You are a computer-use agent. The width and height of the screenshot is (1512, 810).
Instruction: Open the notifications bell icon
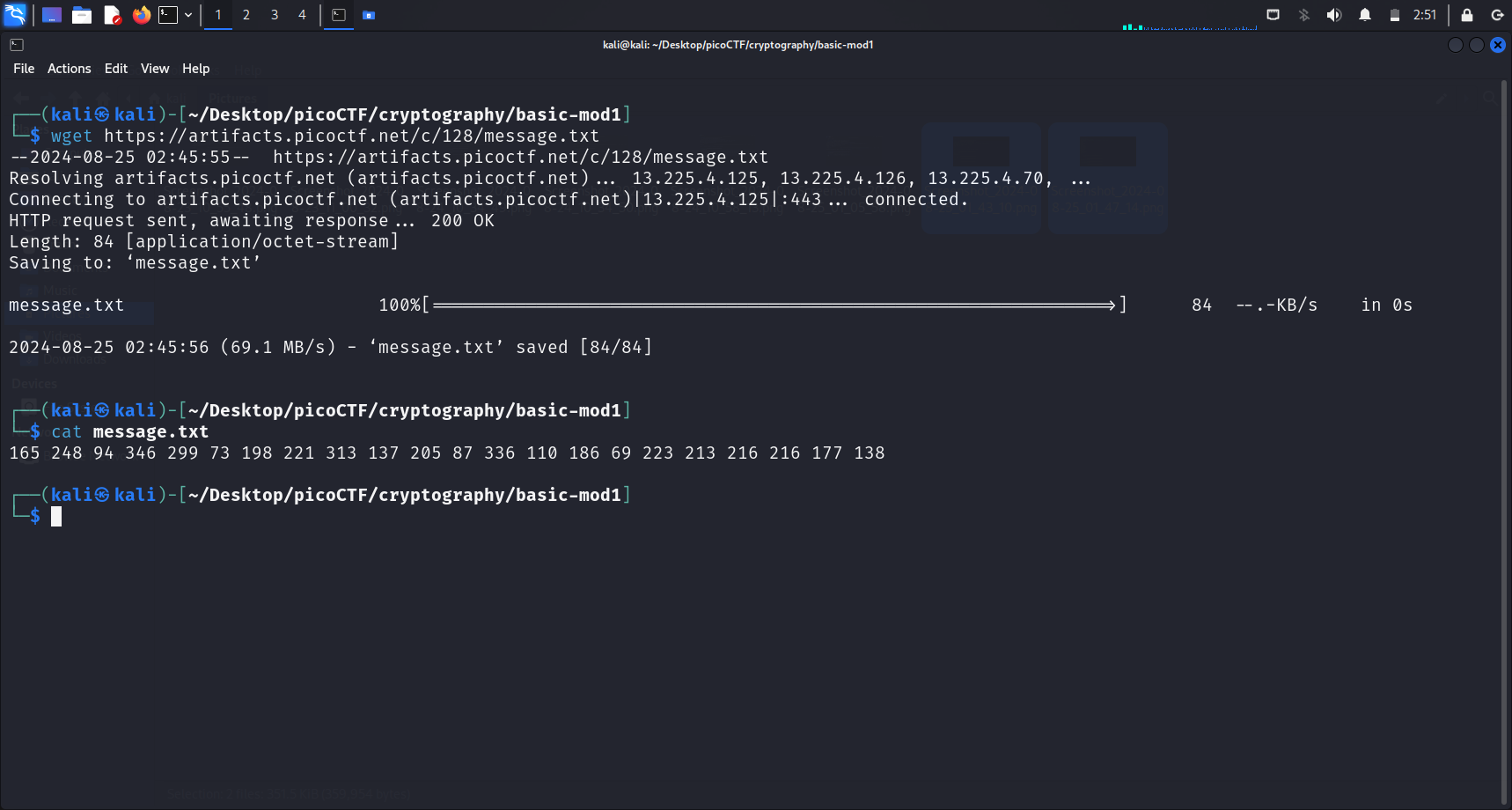(x=1365, y=15)
